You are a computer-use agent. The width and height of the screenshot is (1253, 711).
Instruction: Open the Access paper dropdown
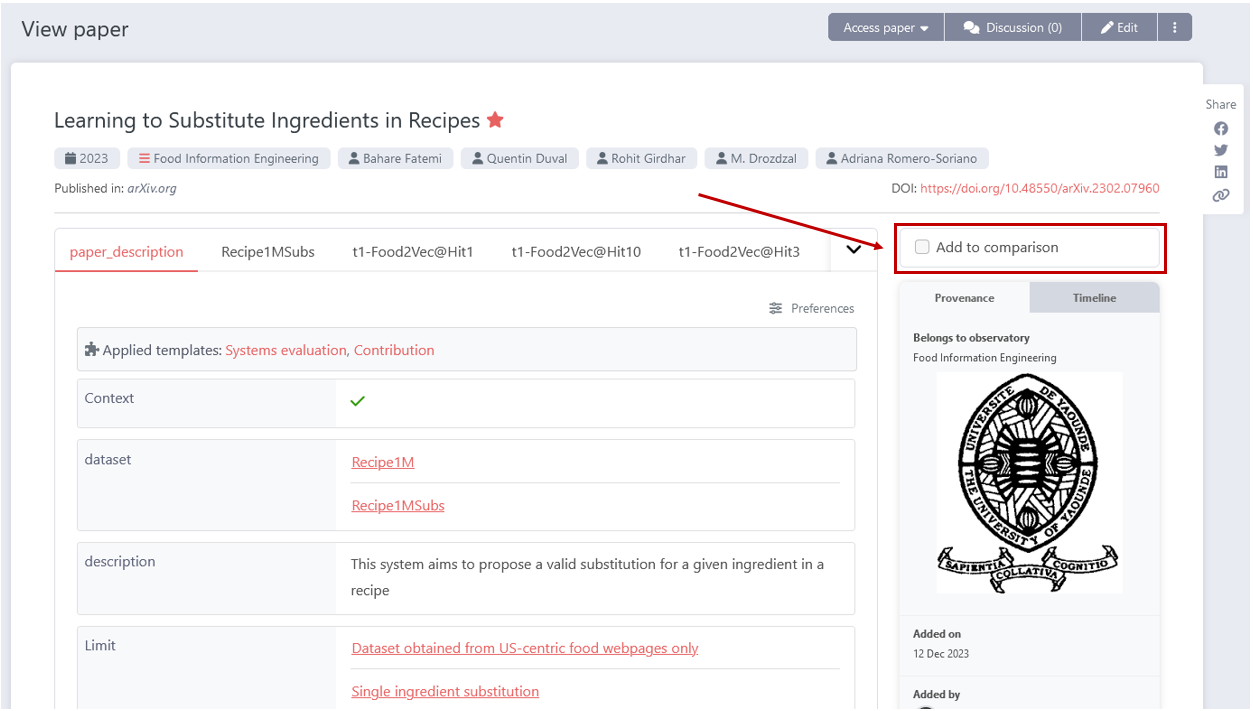tap(885, 27)
